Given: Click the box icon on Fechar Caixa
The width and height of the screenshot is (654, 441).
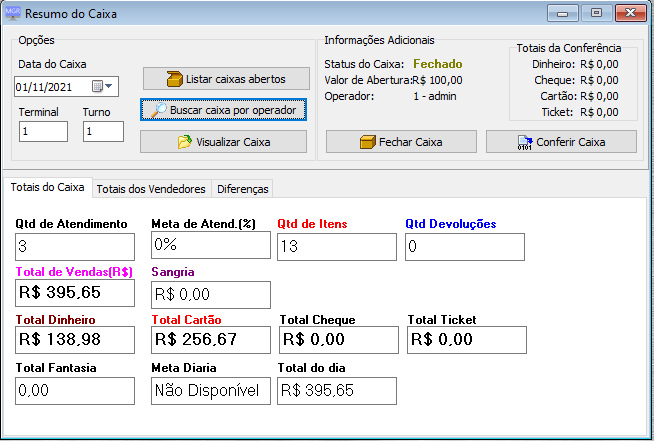Looking at the screenshot, I should point(366,142).
